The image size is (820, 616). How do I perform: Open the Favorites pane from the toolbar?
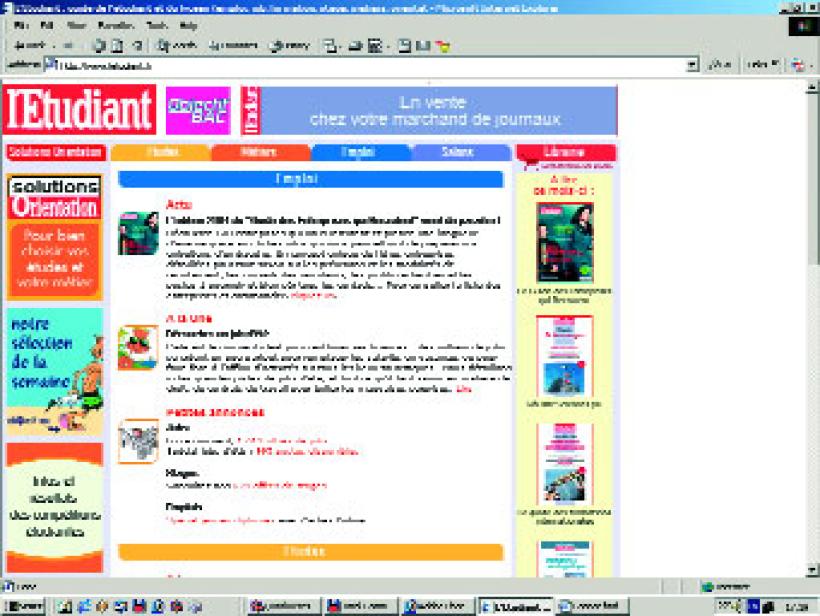coord(233,45)
